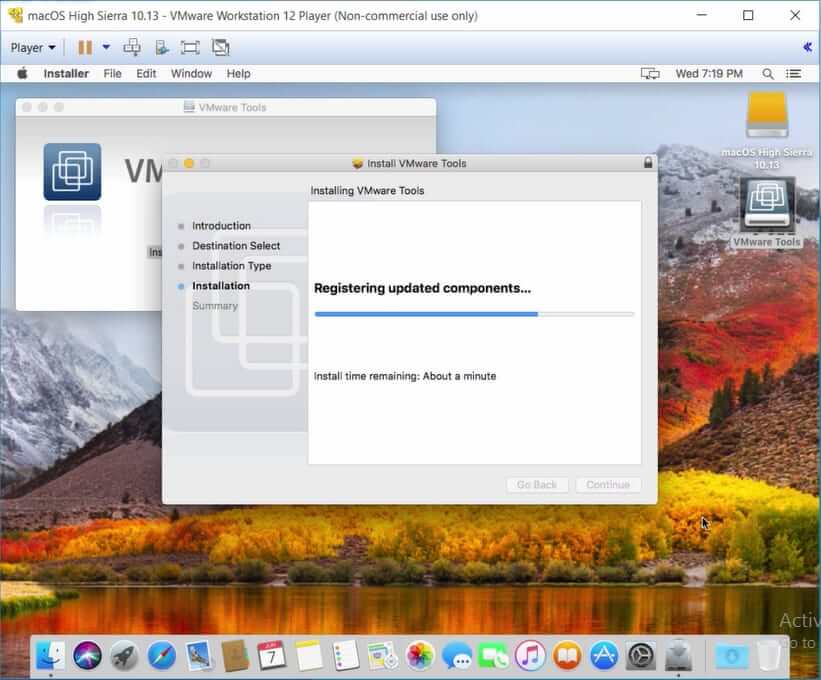Open Mail from the dock
821x680 pixels.
click(x=198, y=655)
